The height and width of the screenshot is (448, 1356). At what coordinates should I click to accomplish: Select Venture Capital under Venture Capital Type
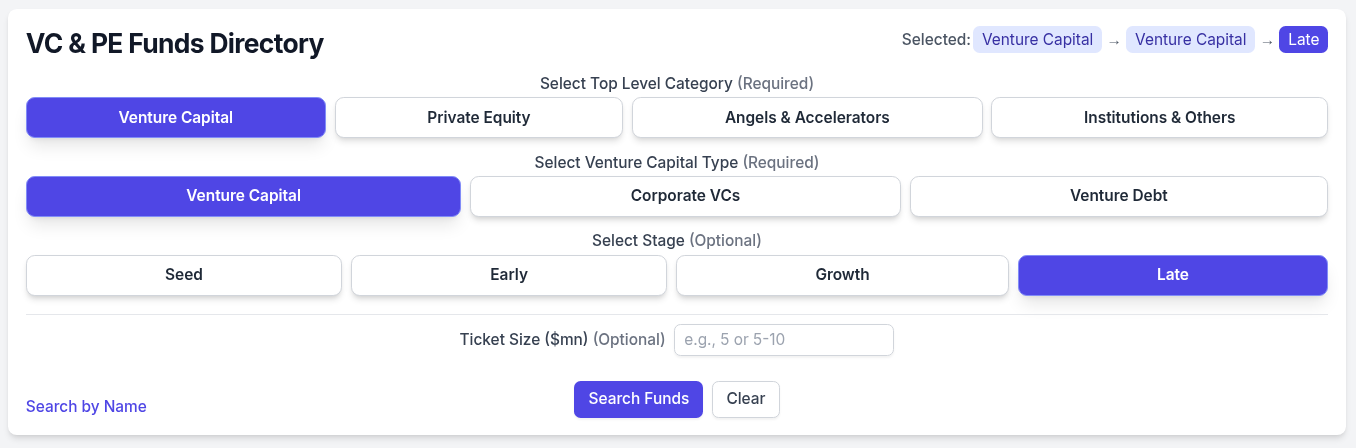click(243, 196)
